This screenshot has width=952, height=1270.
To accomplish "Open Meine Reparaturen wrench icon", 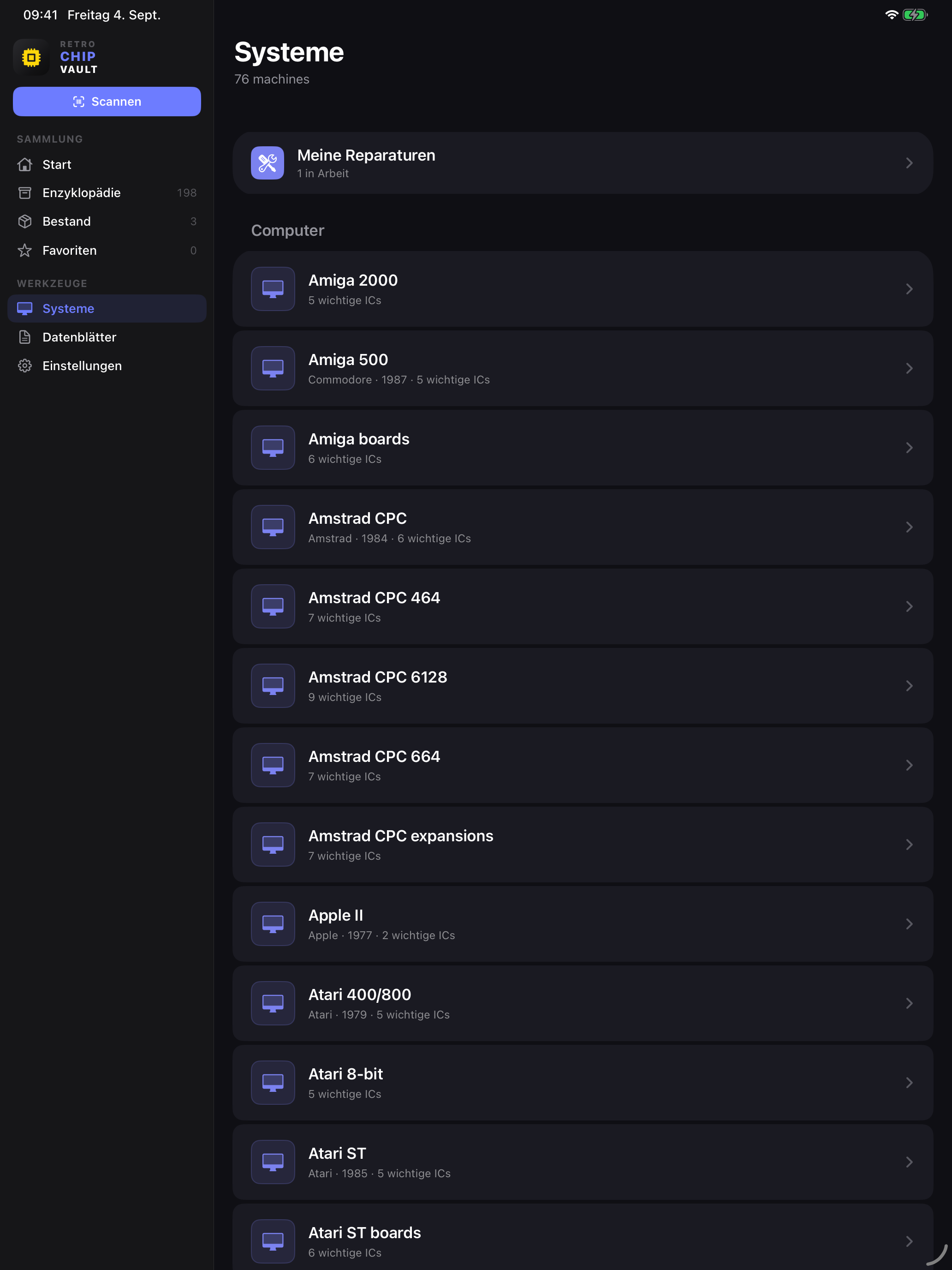I will click(268, 163).
